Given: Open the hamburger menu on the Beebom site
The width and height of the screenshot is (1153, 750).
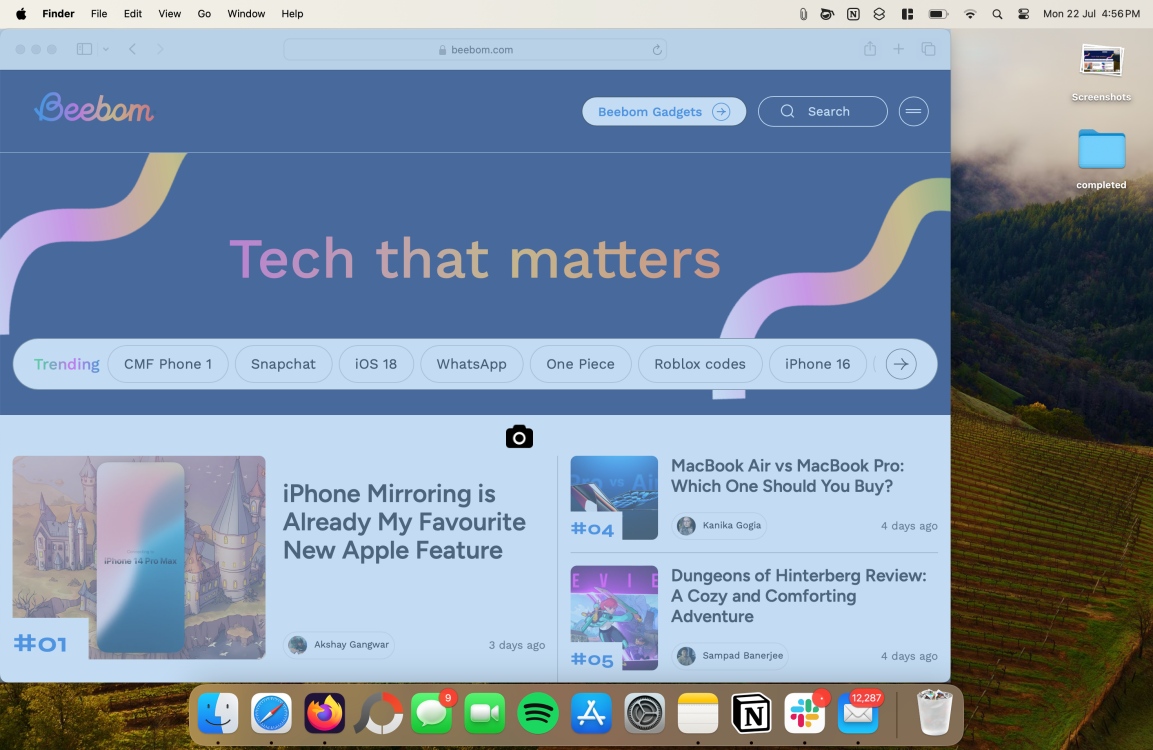Looking at the screenshot, I should tap(913, 111).
